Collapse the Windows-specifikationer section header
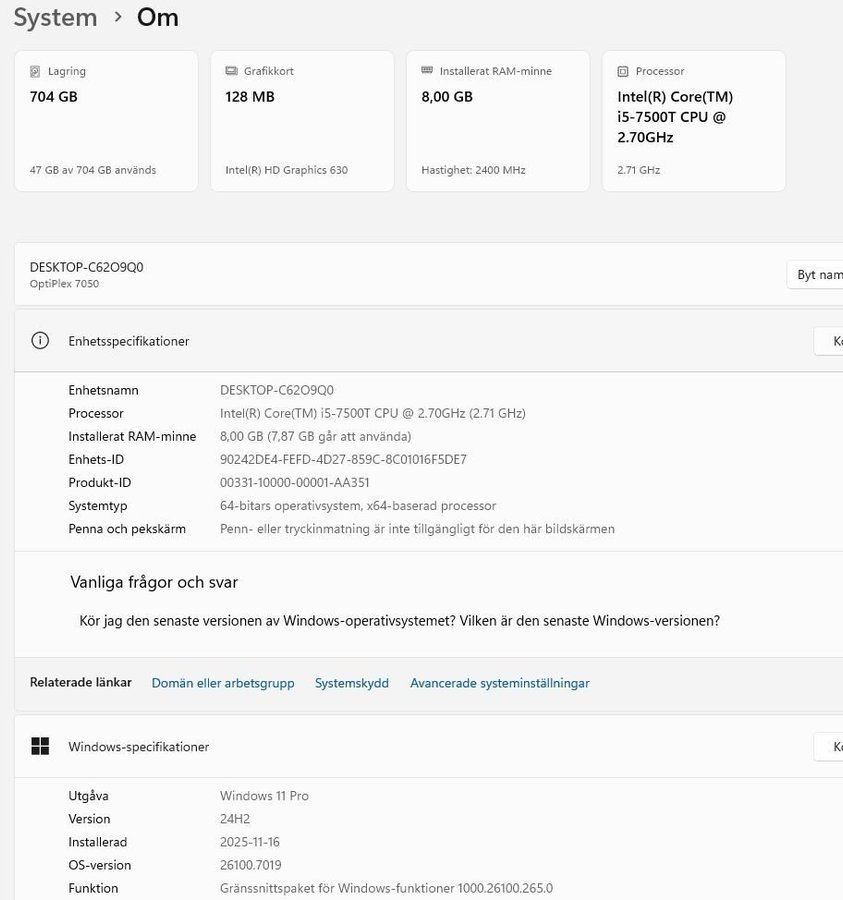The width and height of the screenshot is (843, 900). click(400, 746)
